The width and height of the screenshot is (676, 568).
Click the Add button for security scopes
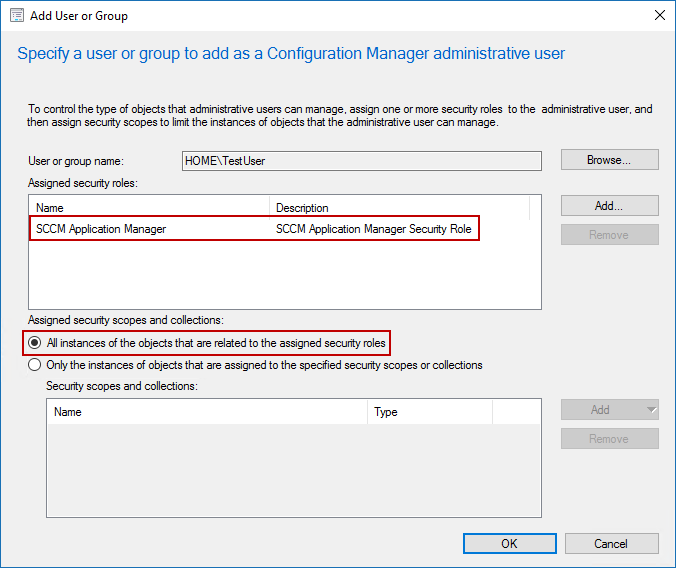tap(601, 409)
